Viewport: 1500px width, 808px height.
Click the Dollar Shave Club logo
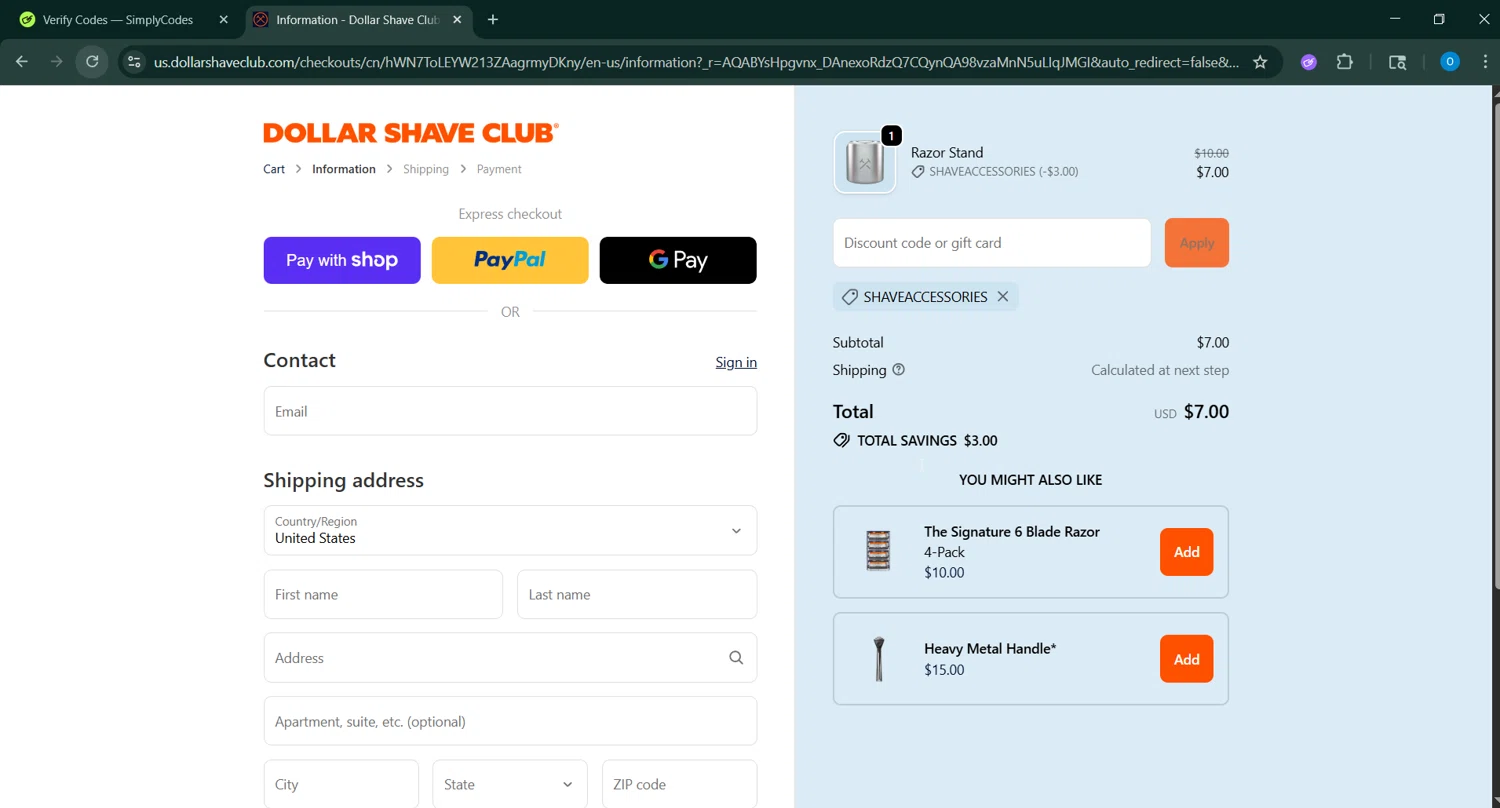(411, 133)
